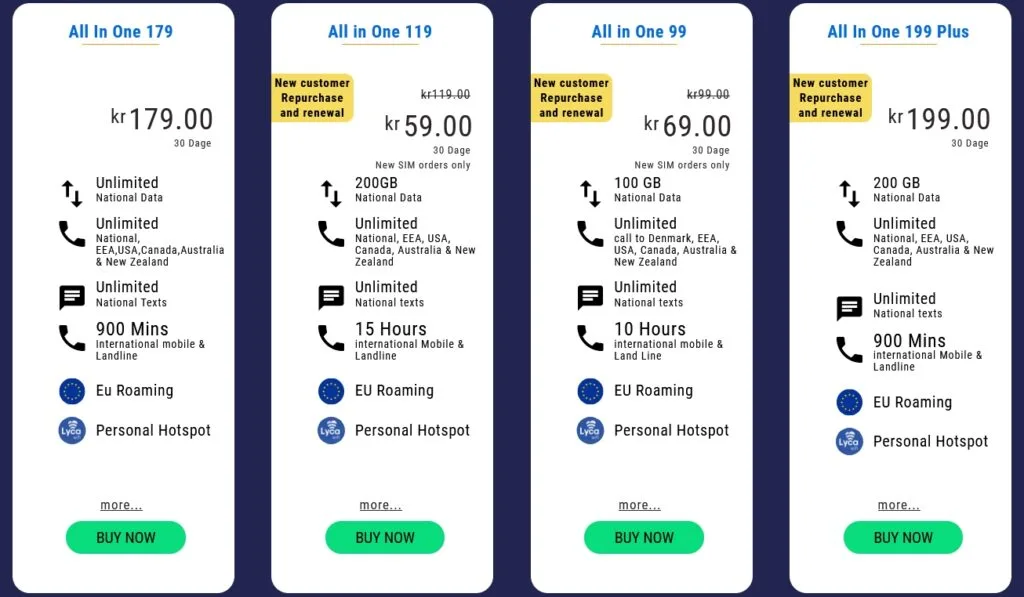Click texts message icon in All in One 99
Screen dimensions: 1024x597
tap(591, 297)
